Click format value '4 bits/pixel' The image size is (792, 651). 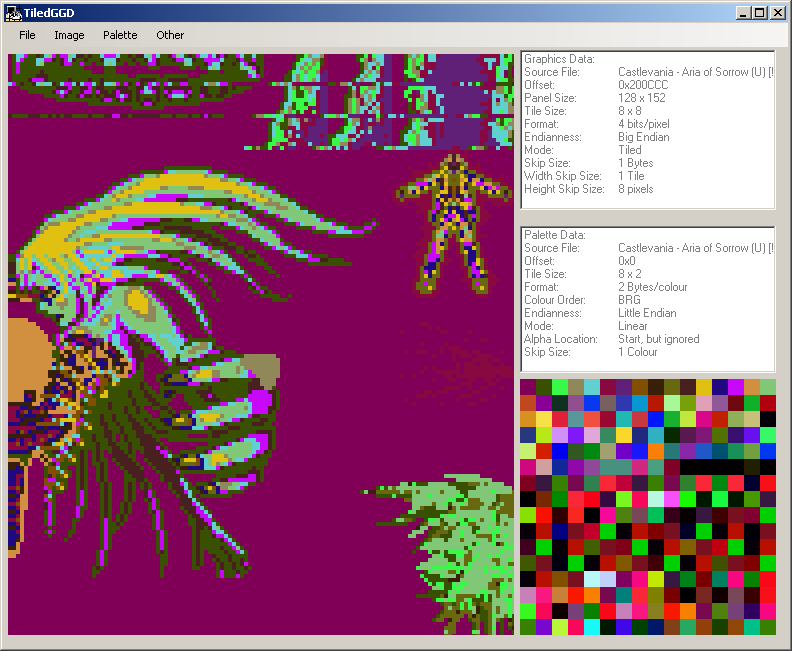644,124
